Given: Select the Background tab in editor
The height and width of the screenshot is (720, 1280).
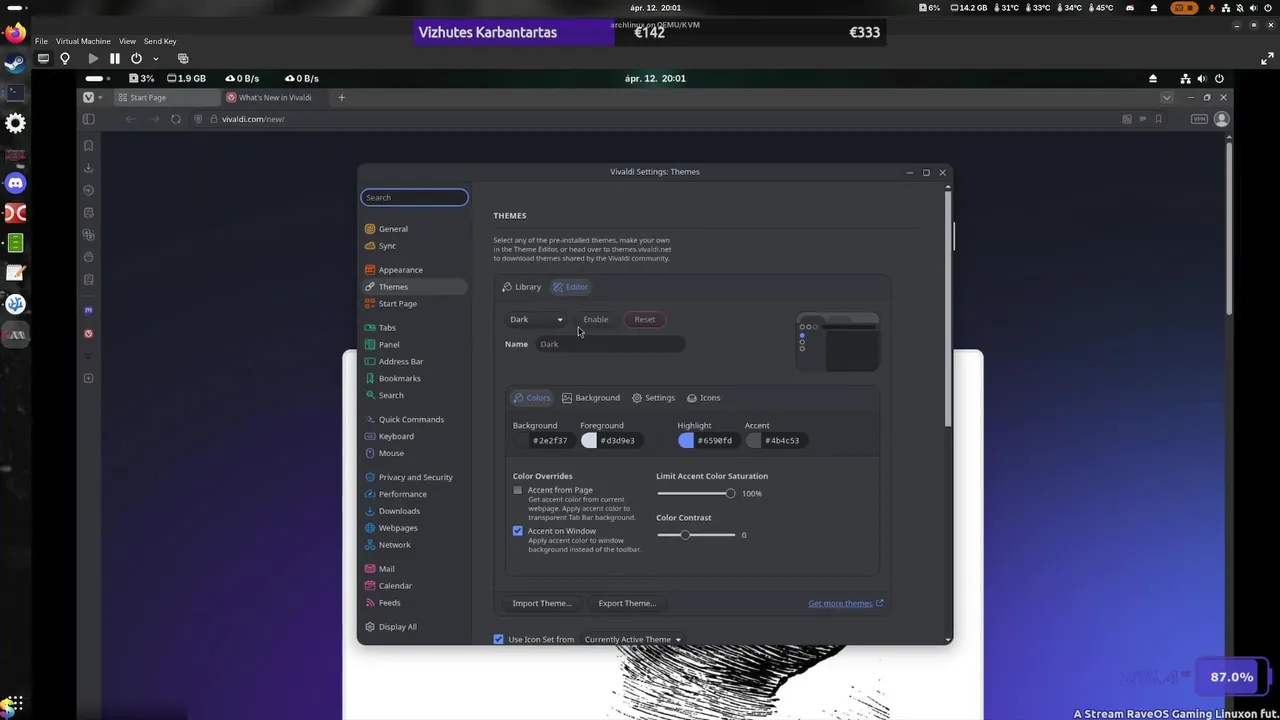Looking at the screenshot, I should [591, 398].
